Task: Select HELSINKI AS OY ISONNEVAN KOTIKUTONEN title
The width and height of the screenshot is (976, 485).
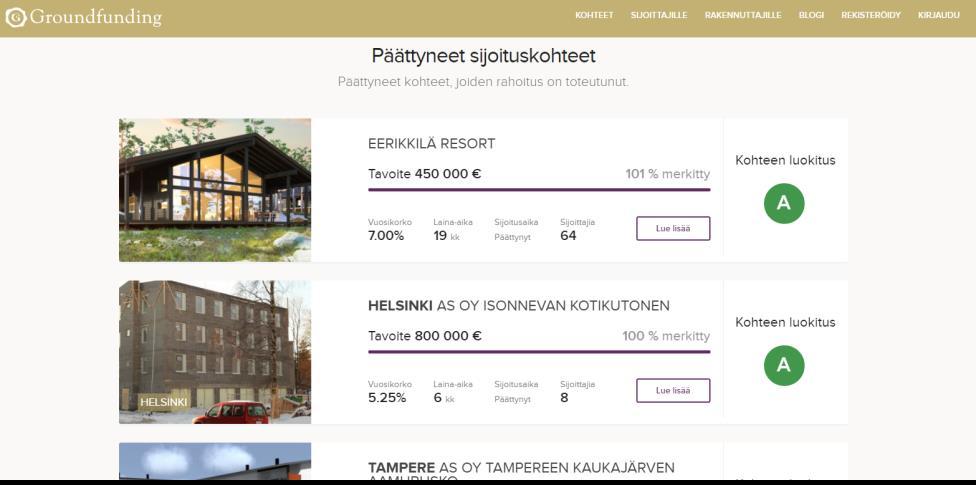Action: 518,306
